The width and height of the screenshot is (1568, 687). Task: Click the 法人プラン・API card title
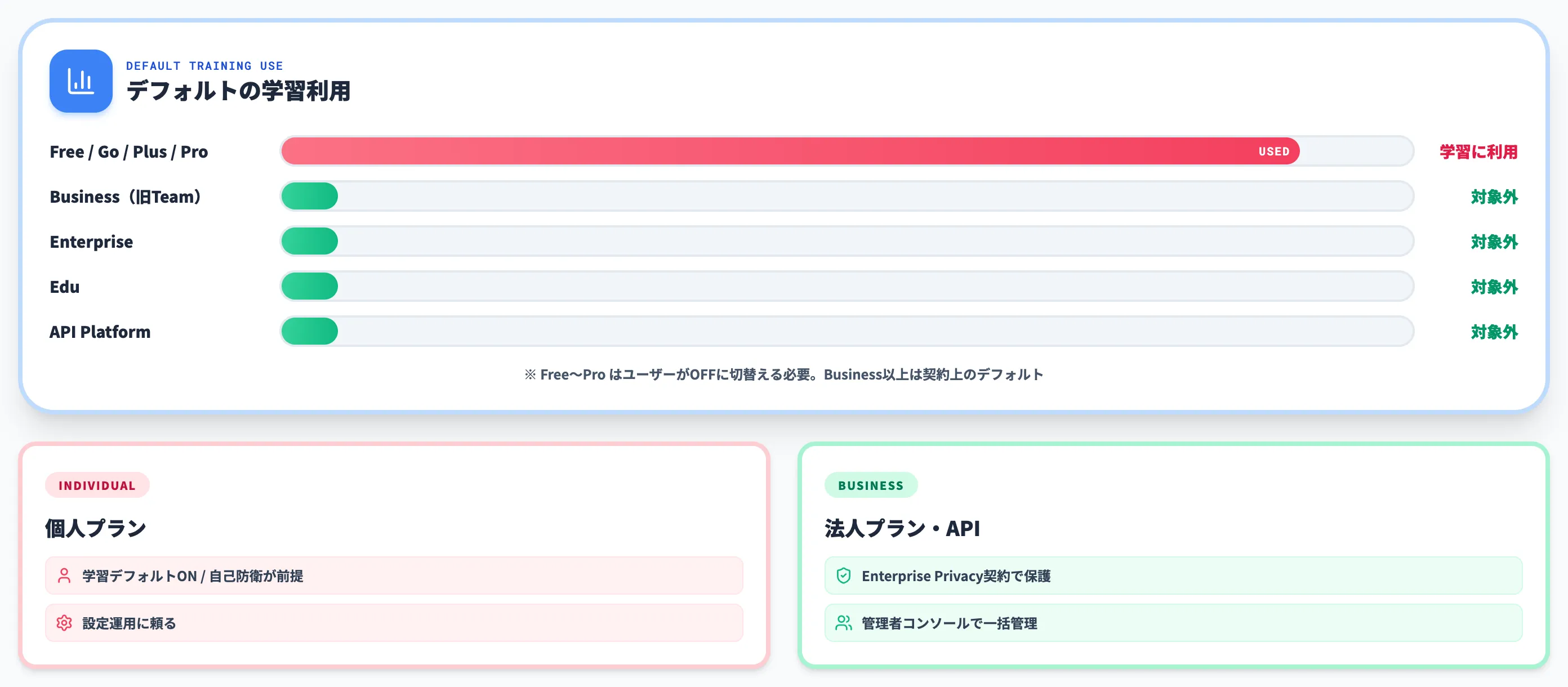click(902, 528)
